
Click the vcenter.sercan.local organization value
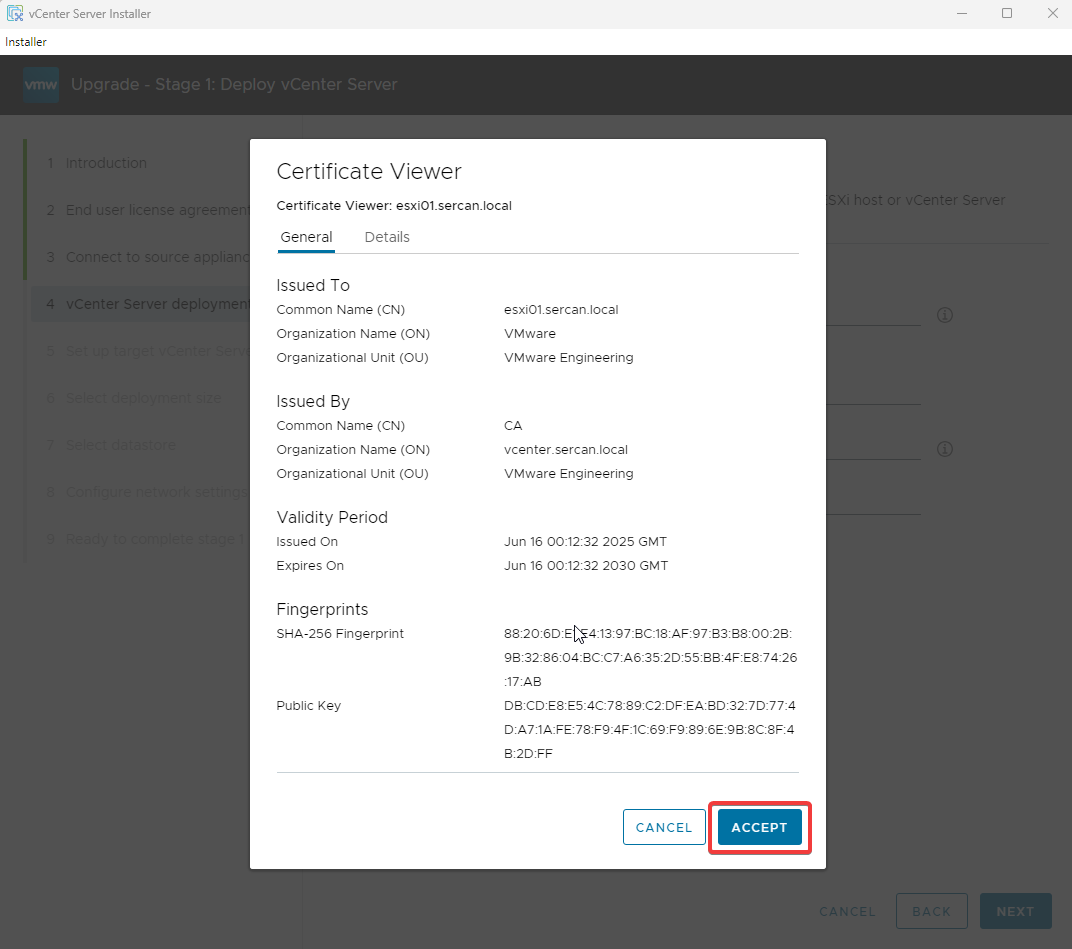565,450
